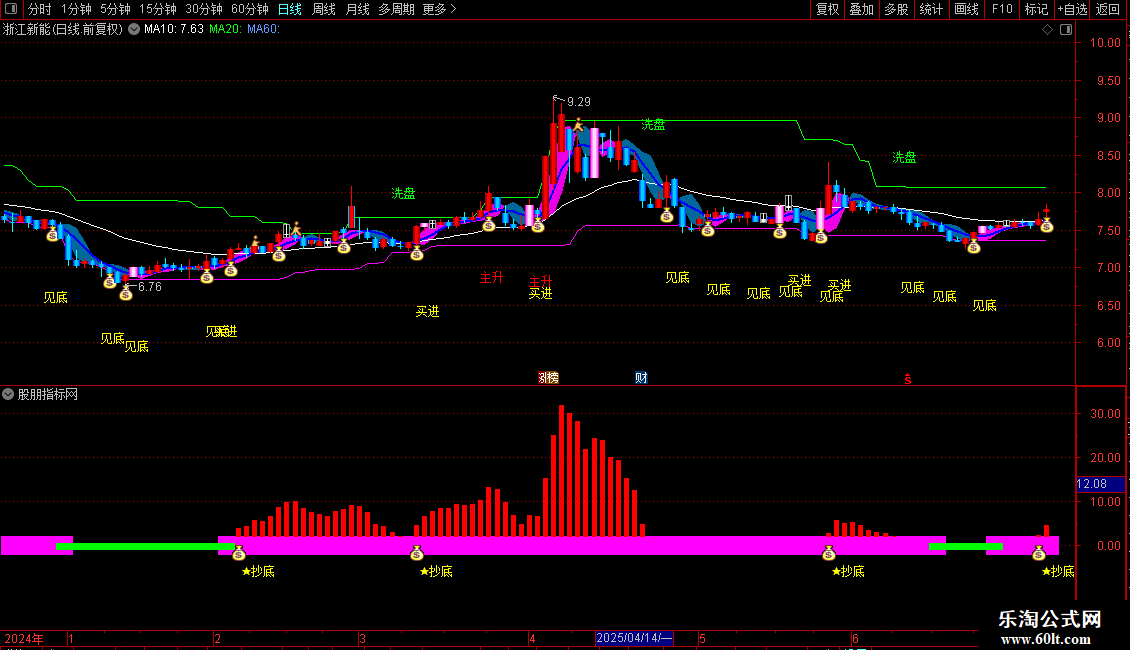Click the 返回 back button
The image size is (1130, 650).
[1108, 9]
